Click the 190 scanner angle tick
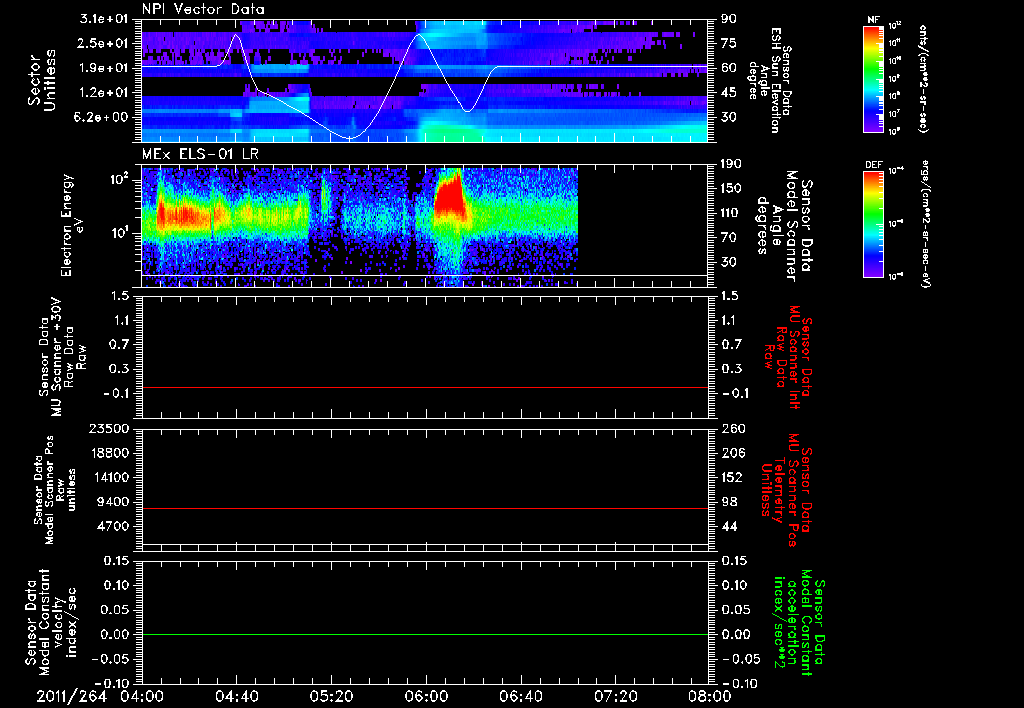The width and height of the screenshot is (1024, 708). (x=731, y=164)
